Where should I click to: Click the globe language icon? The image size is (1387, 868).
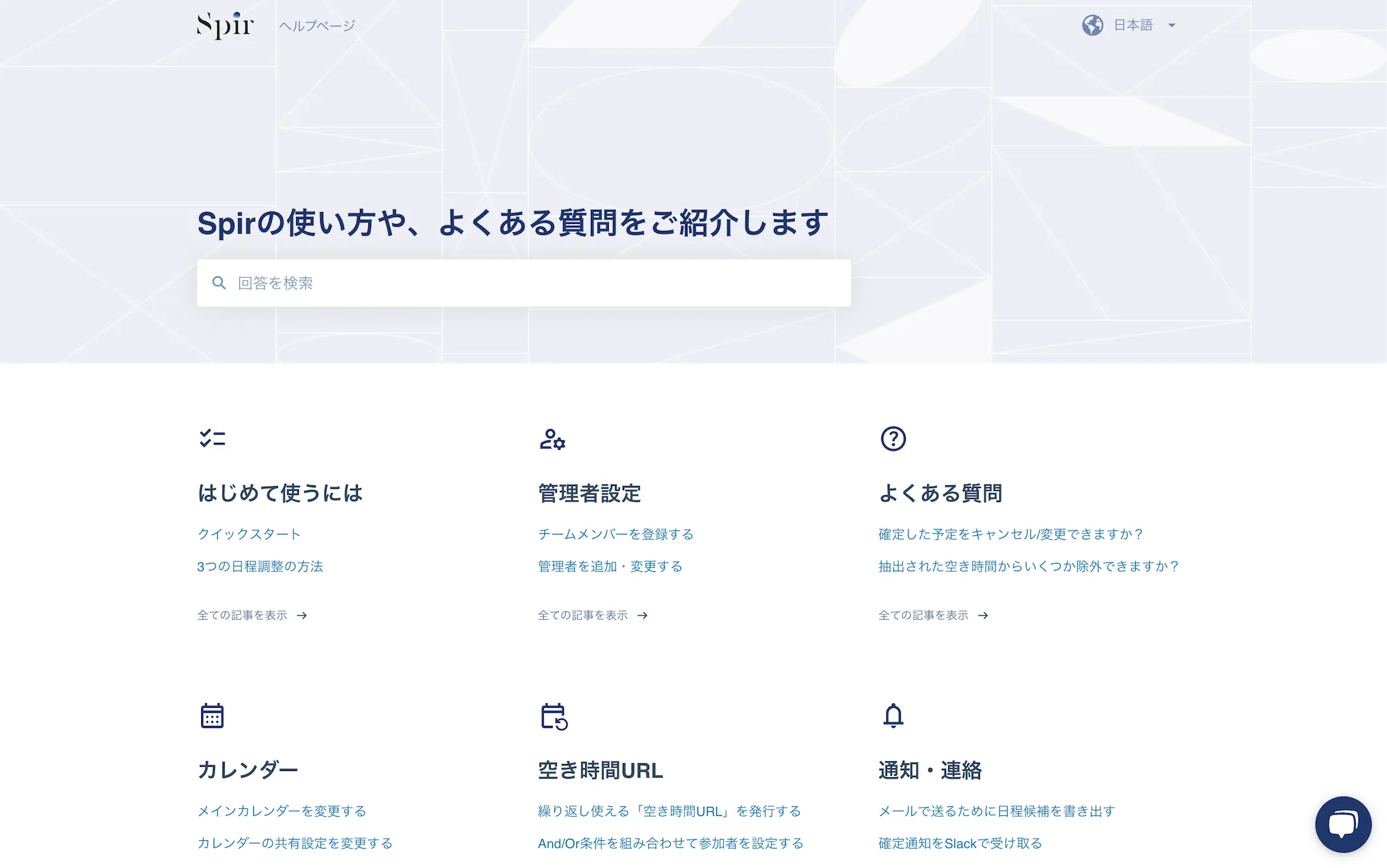coord(1092,26)
